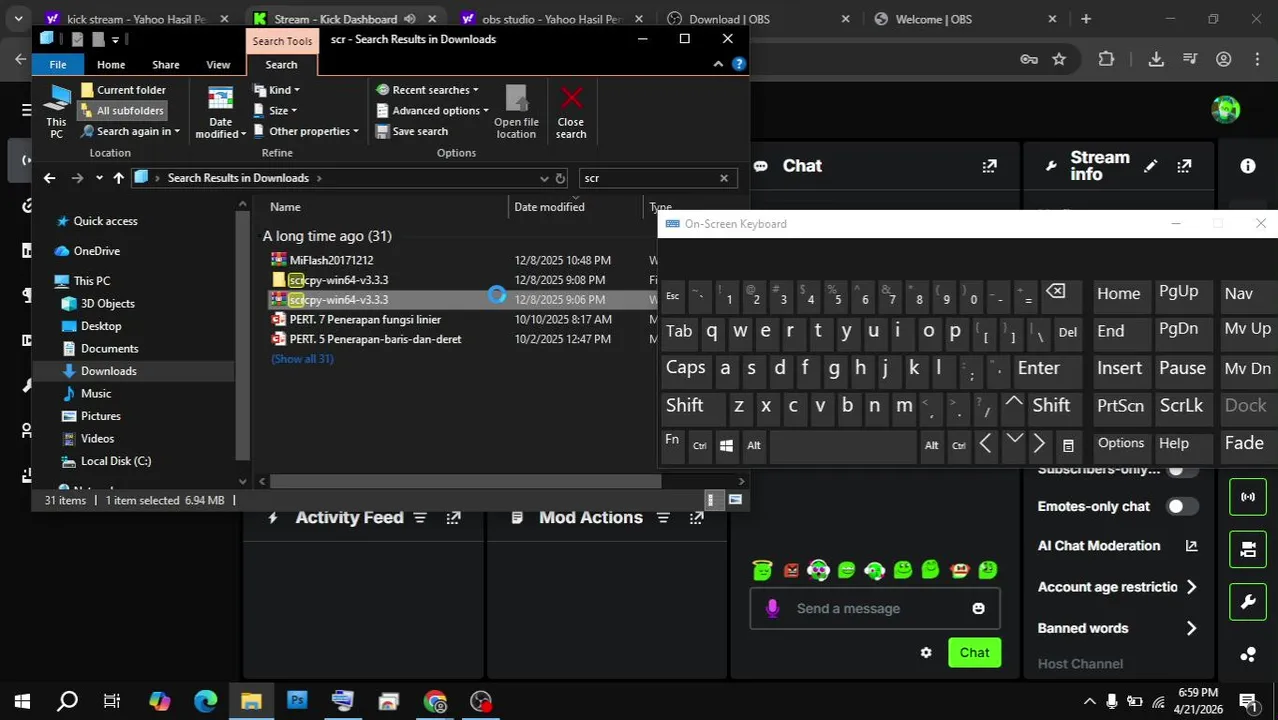Toggle Caps key on On-Screen Keyboard
The height and width of the screenshot is (720, 1278).
tap(685, 368)
